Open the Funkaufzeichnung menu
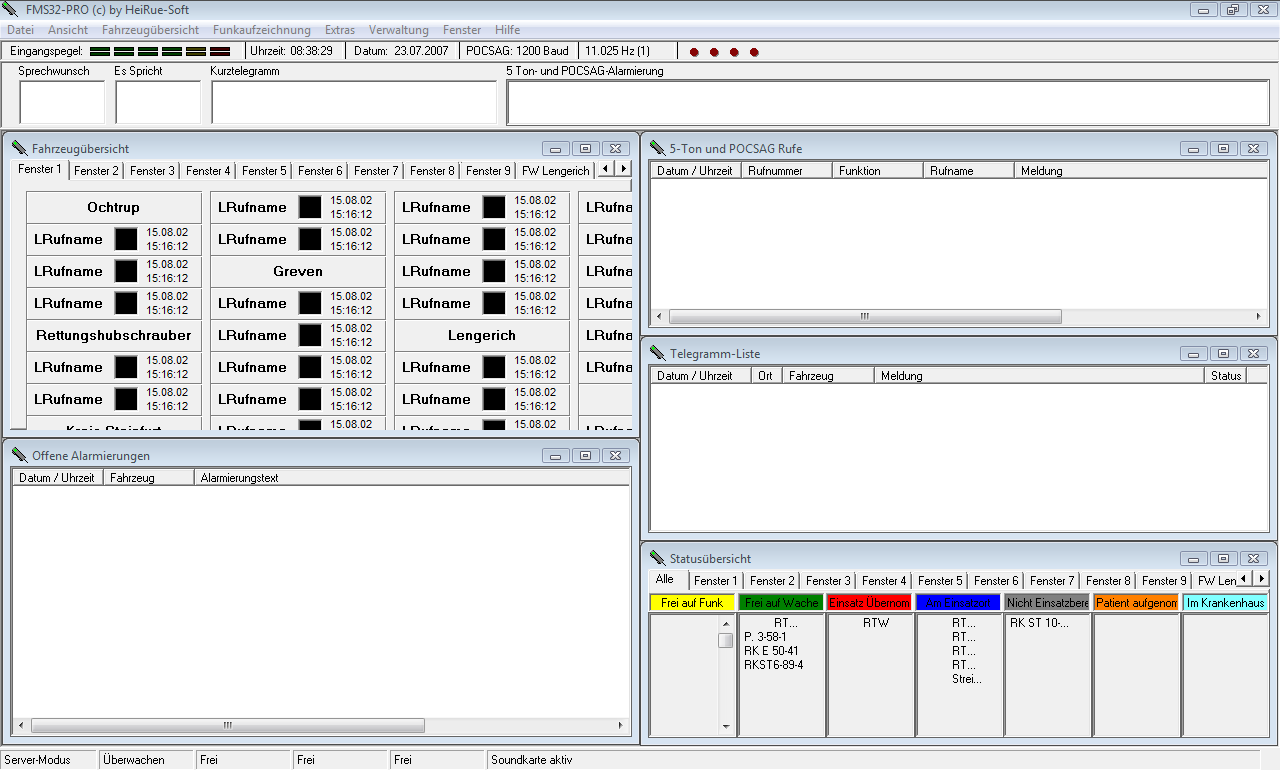 [261, 30]
